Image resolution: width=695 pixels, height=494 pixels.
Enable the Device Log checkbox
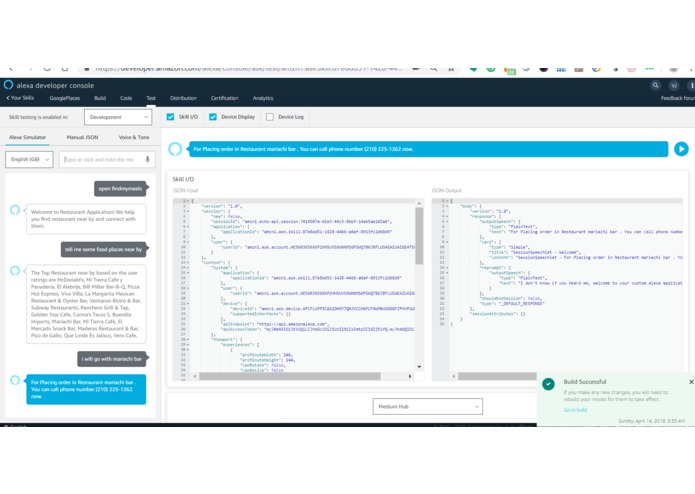pyautogui.click(x=269, y=117)
